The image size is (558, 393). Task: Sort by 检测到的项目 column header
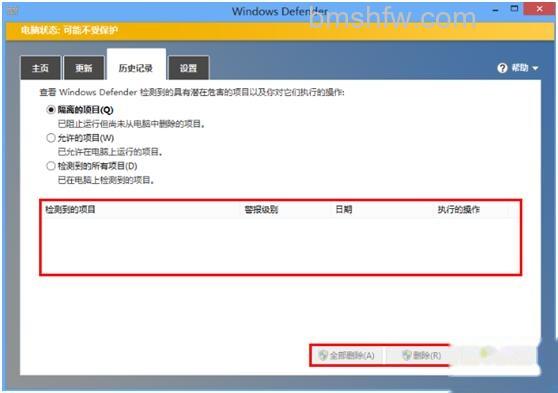pos(70,209)
